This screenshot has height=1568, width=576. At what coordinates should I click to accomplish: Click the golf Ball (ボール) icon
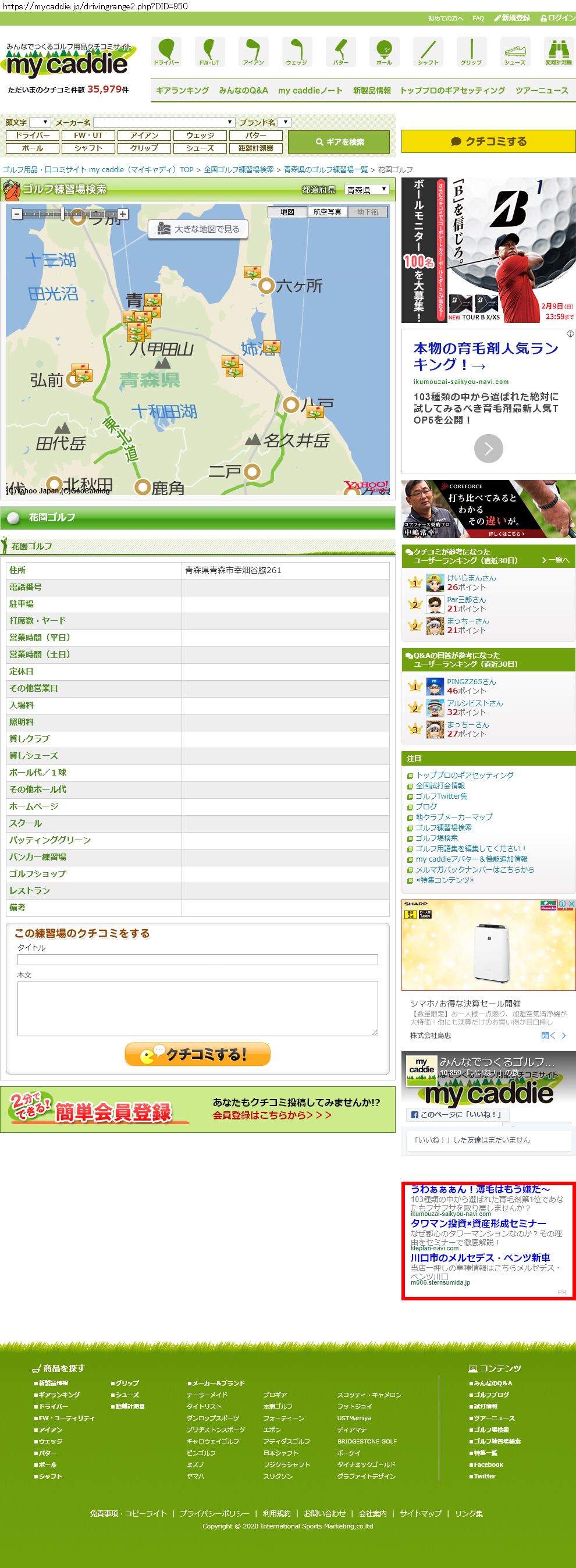click(384, 51)
